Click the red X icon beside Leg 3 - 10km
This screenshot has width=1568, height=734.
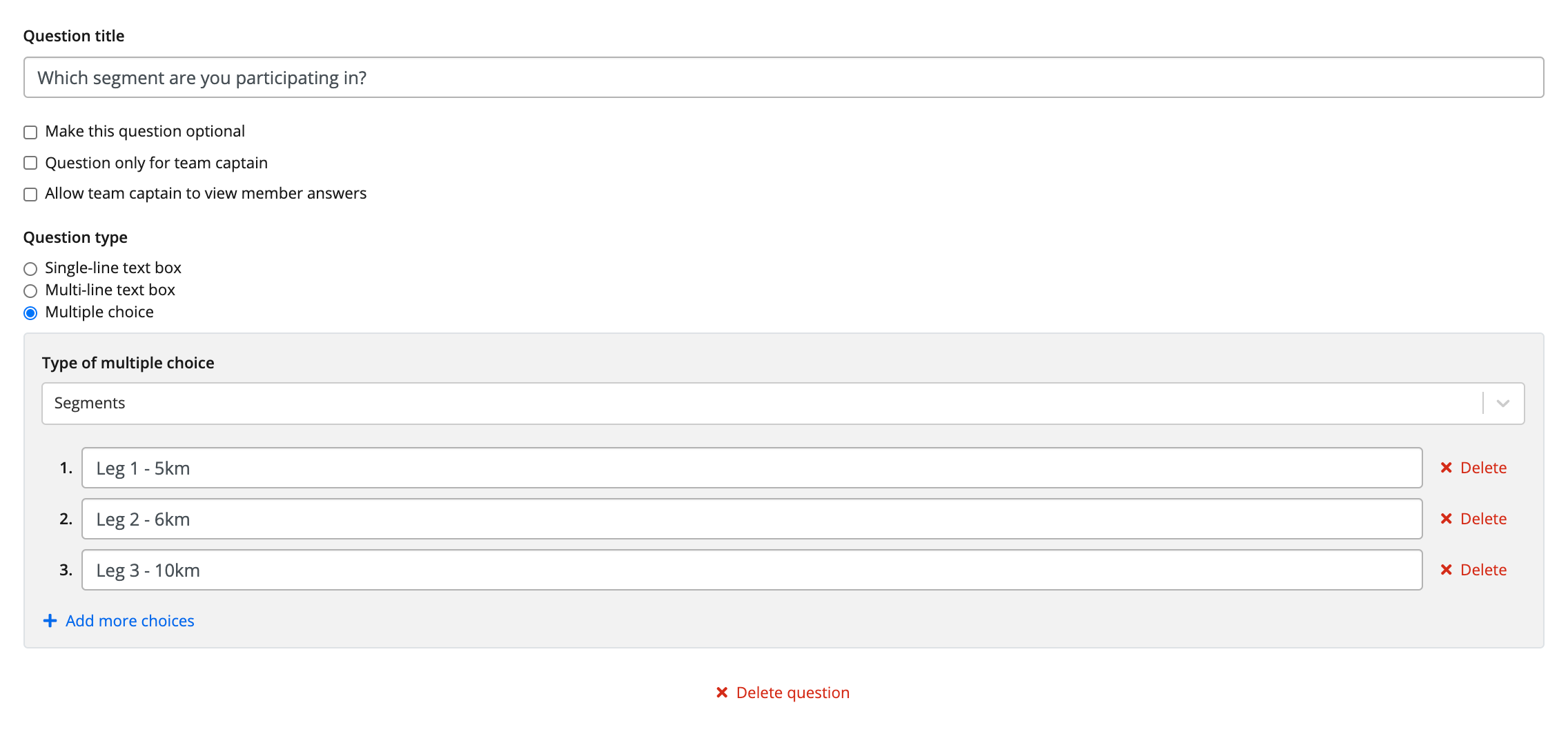pos(1446,570)
